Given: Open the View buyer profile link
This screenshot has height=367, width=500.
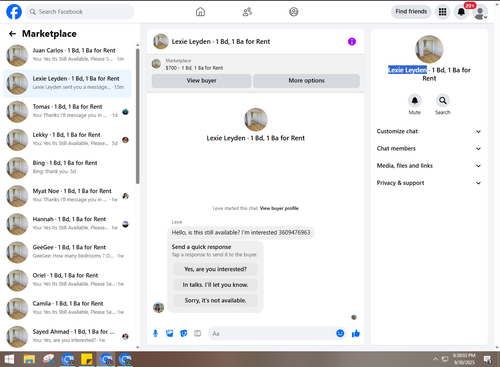Looking at the screenshot, I should [279, 208].
